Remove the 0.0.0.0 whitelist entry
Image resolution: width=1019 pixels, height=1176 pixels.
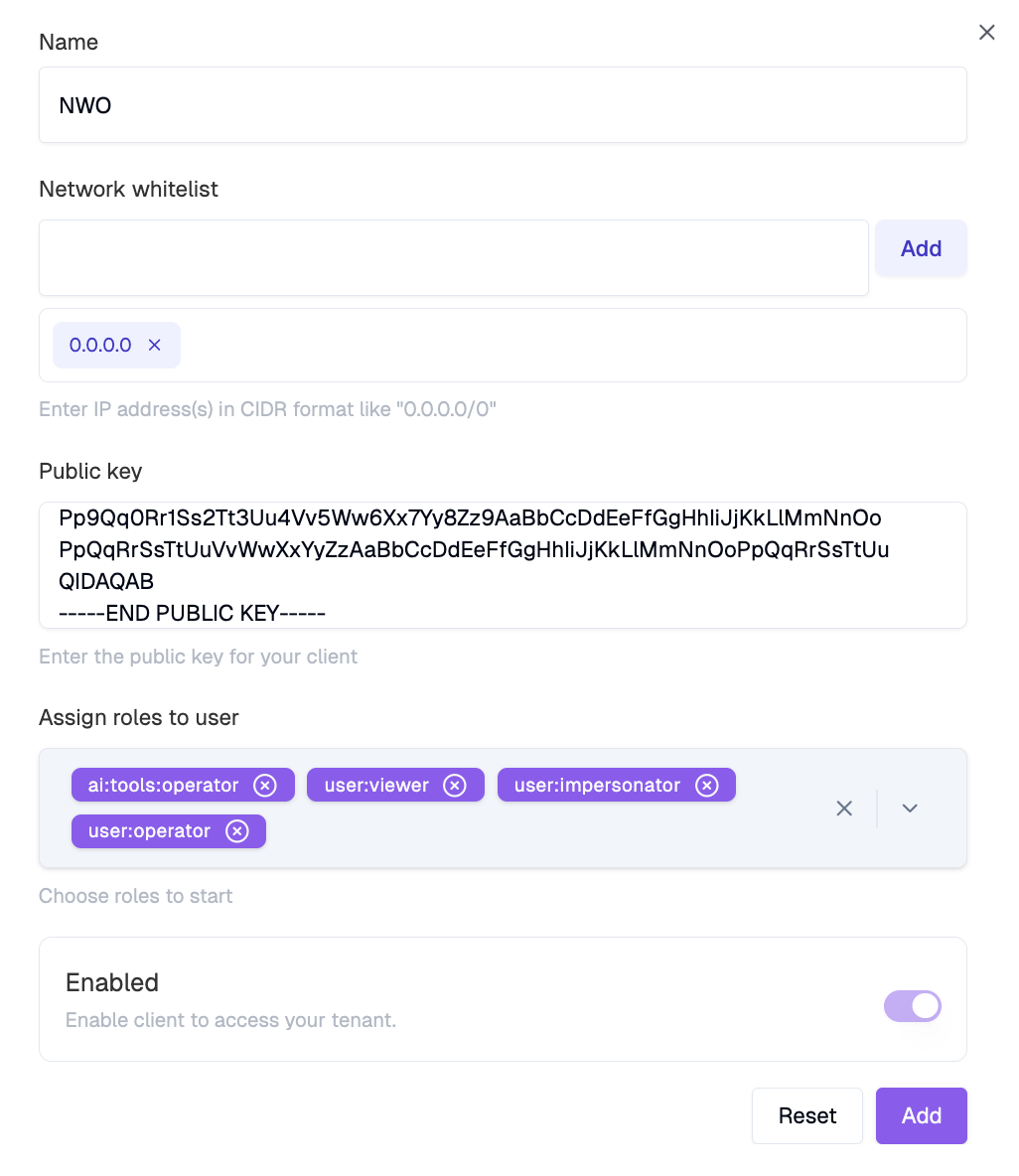155,345
